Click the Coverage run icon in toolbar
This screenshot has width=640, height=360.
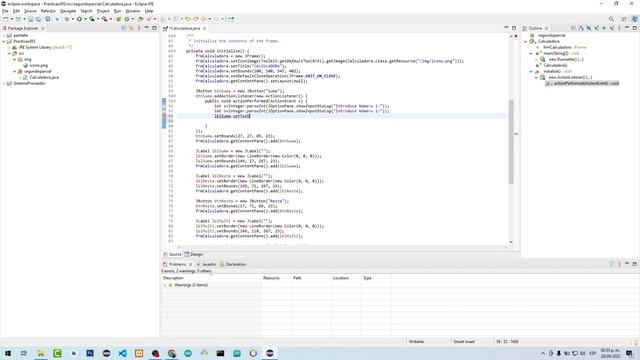92,19
